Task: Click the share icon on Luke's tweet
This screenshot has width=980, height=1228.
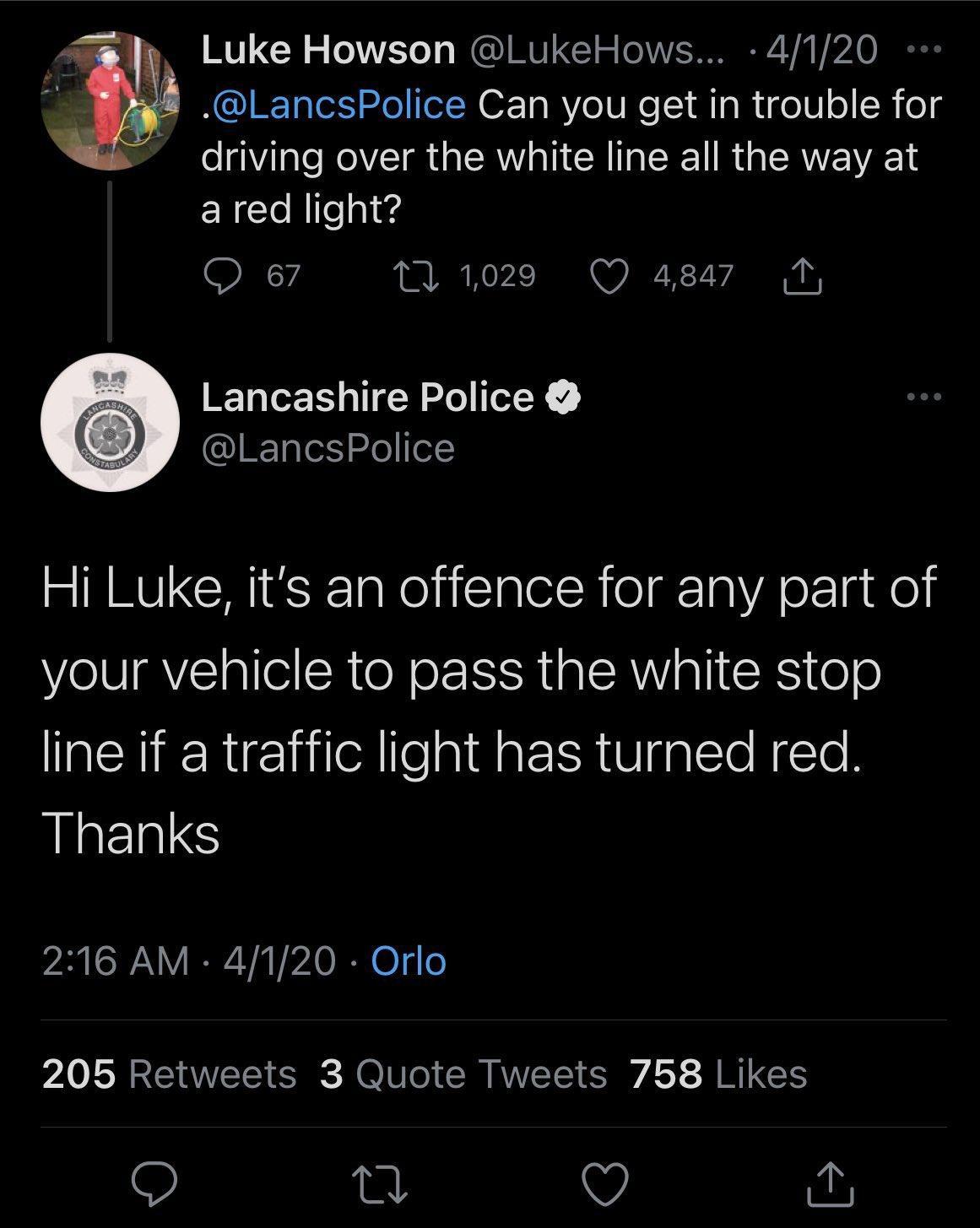Action: [800, 273]
